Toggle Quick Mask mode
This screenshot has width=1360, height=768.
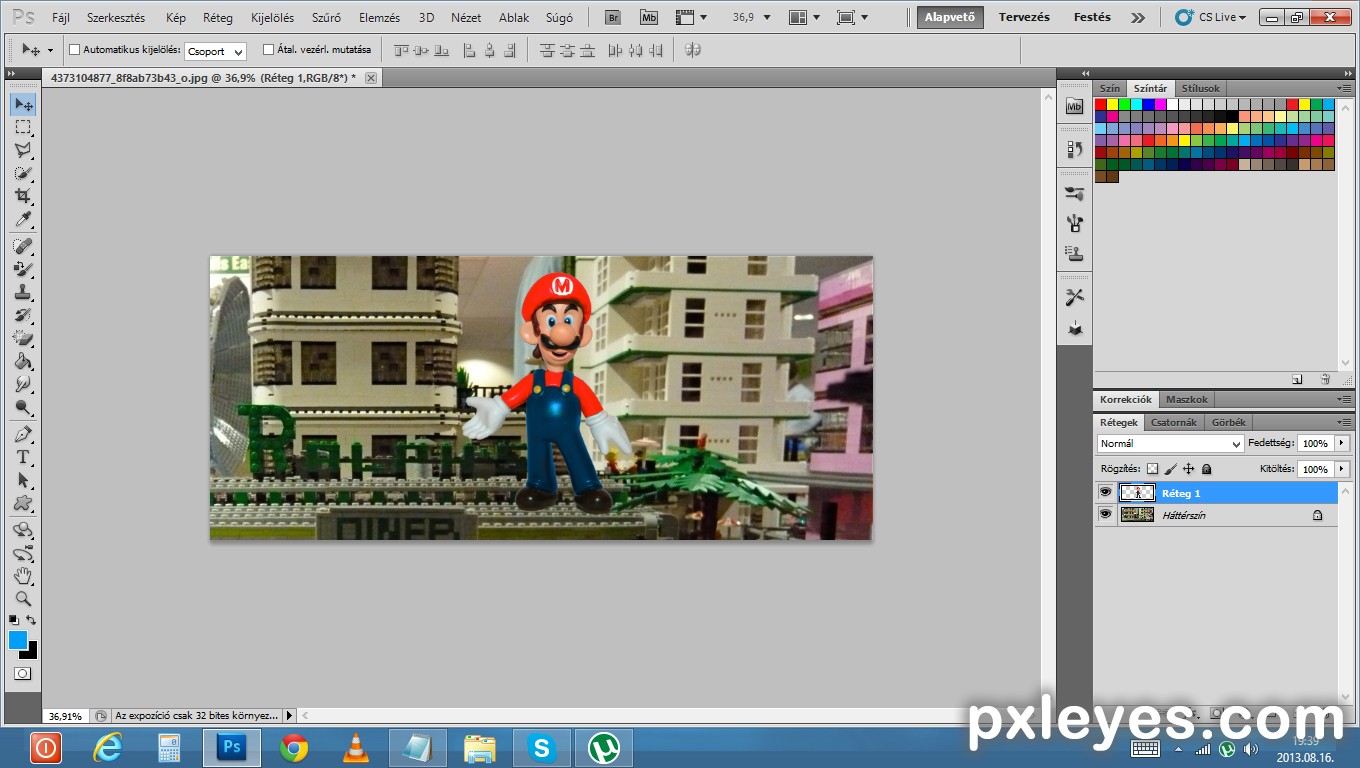(x=23, y=674)
